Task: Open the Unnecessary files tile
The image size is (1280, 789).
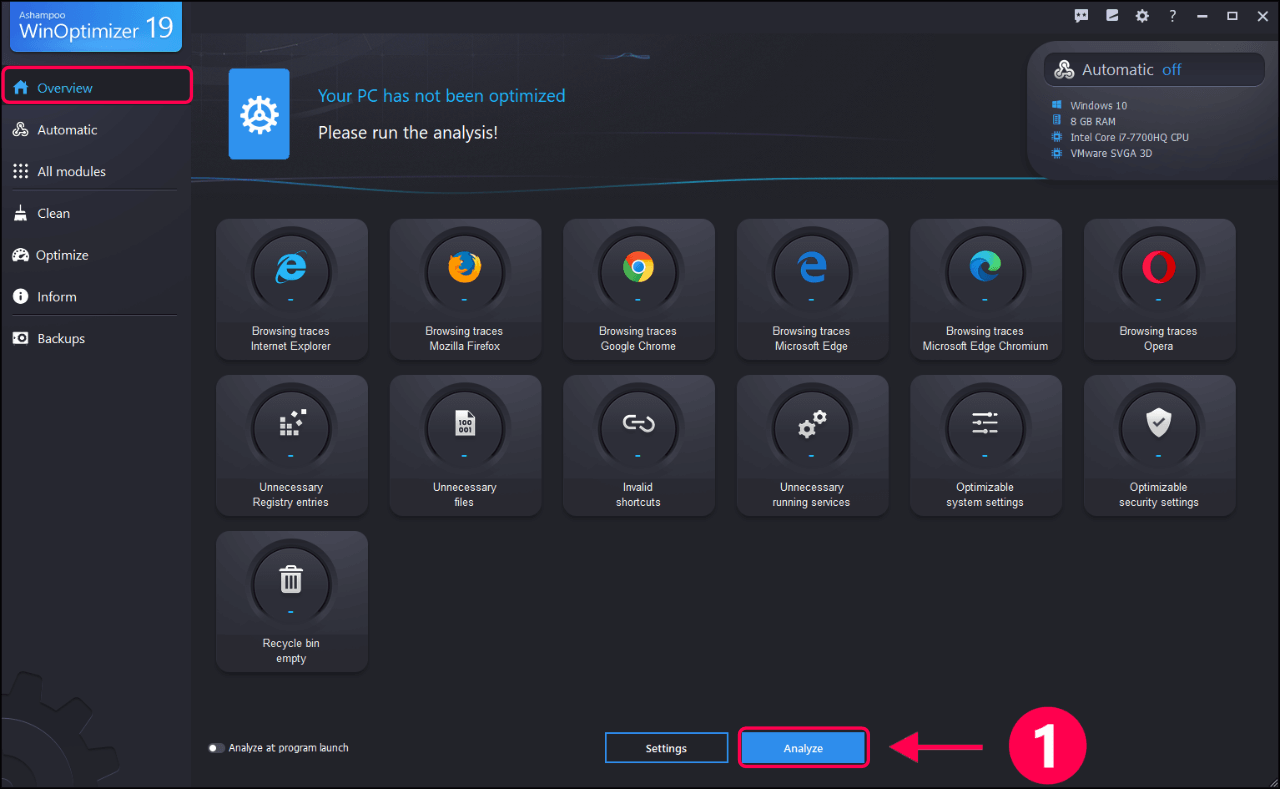Action: tap(465, 445)
